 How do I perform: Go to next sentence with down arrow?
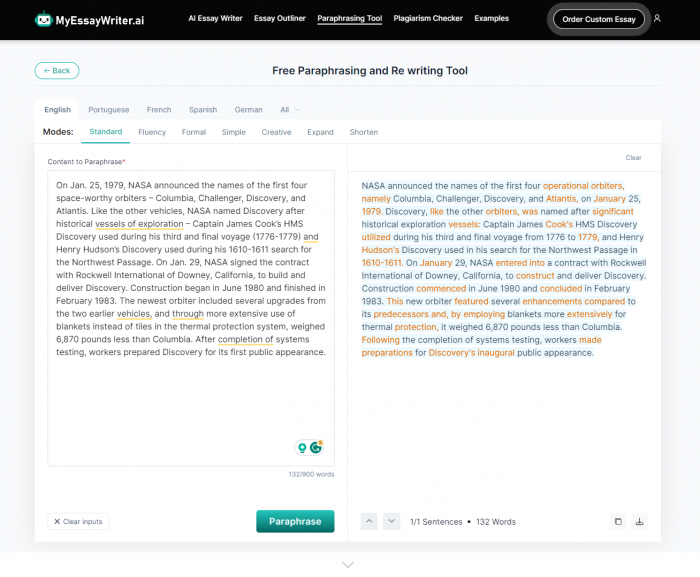[x=392, y=521]
